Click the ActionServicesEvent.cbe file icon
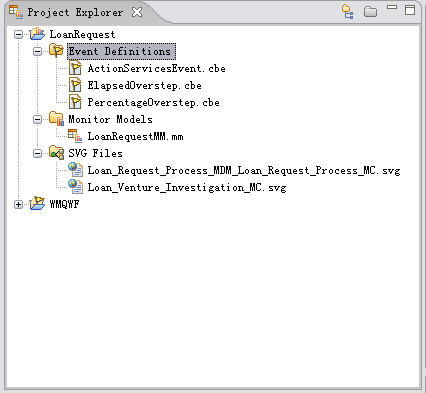 (75, 68)
